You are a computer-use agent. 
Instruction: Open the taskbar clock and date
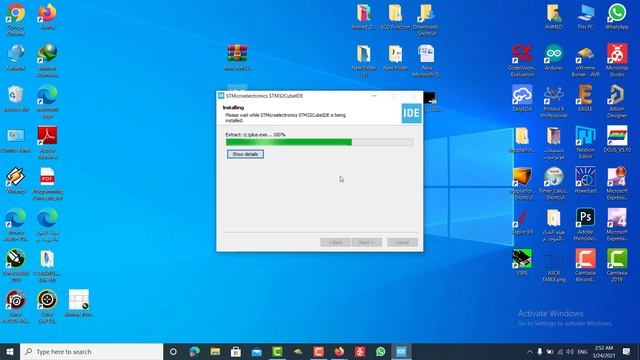coord(603,351)
